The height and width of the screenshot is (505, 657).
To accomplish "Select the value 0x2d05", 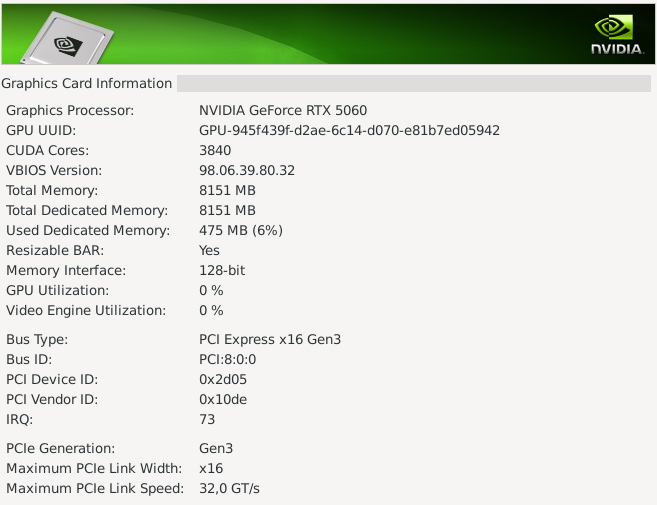I will 223,379.
